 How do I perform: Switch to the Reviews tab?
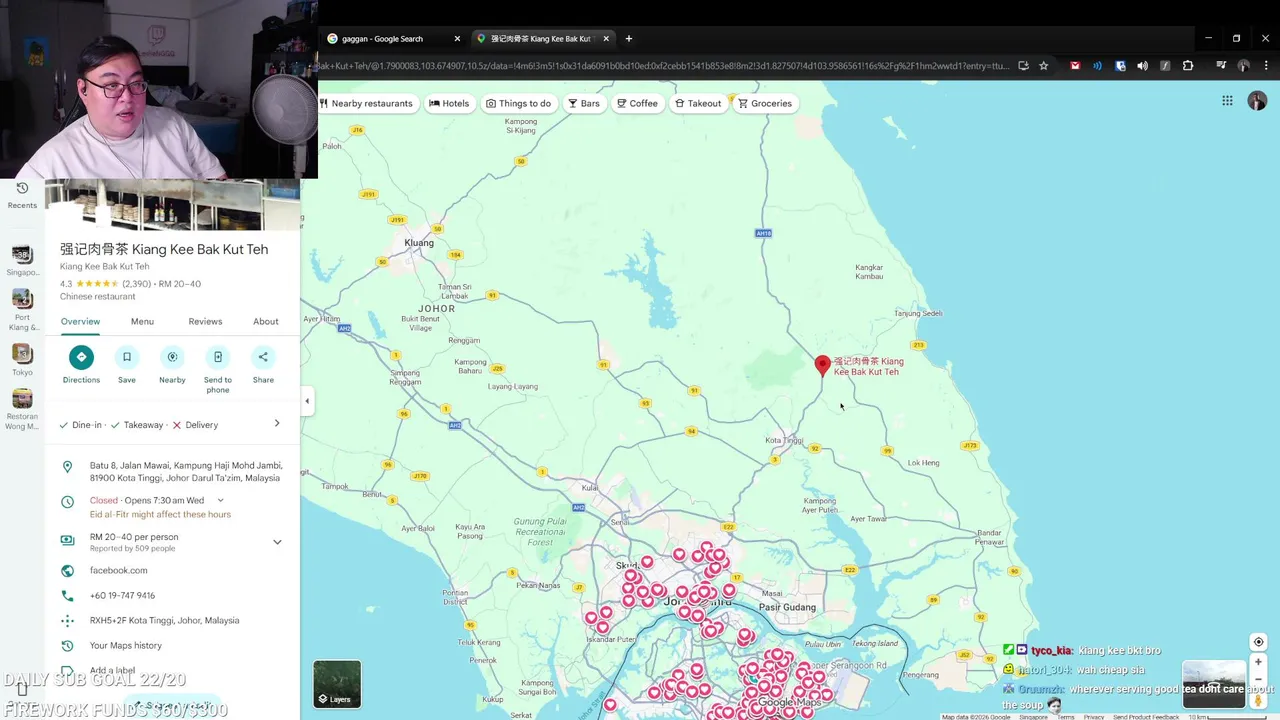[205, 321]
